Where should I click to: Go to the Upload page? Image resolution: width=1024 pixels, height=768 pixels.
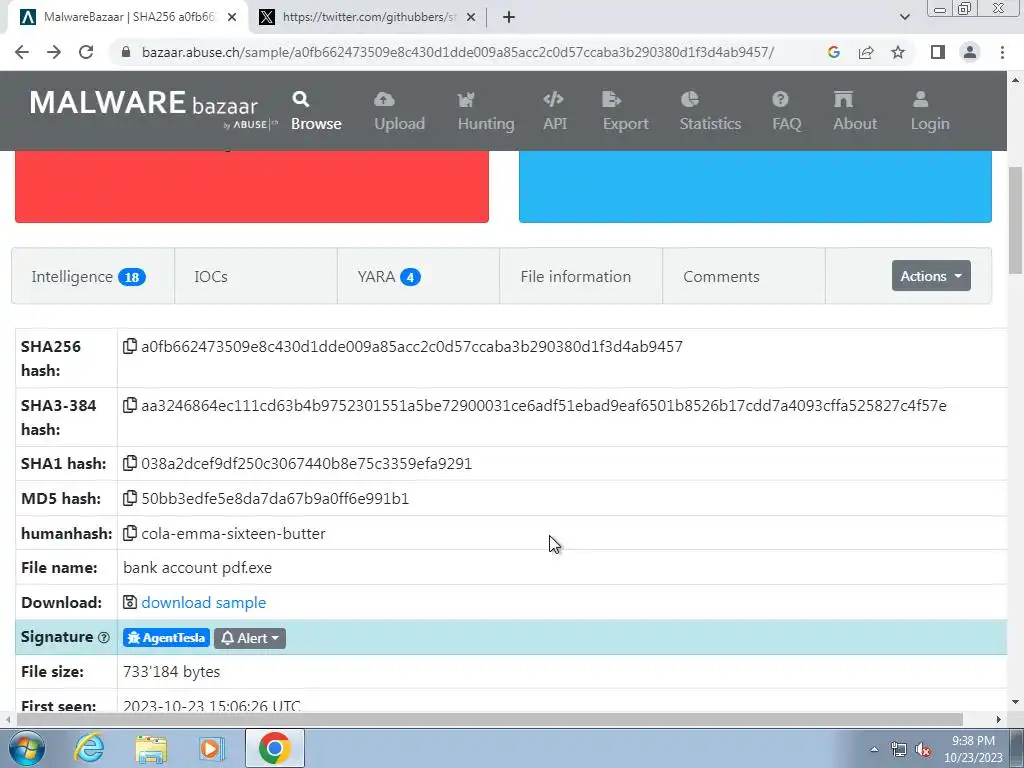click(x=399, y=111)
